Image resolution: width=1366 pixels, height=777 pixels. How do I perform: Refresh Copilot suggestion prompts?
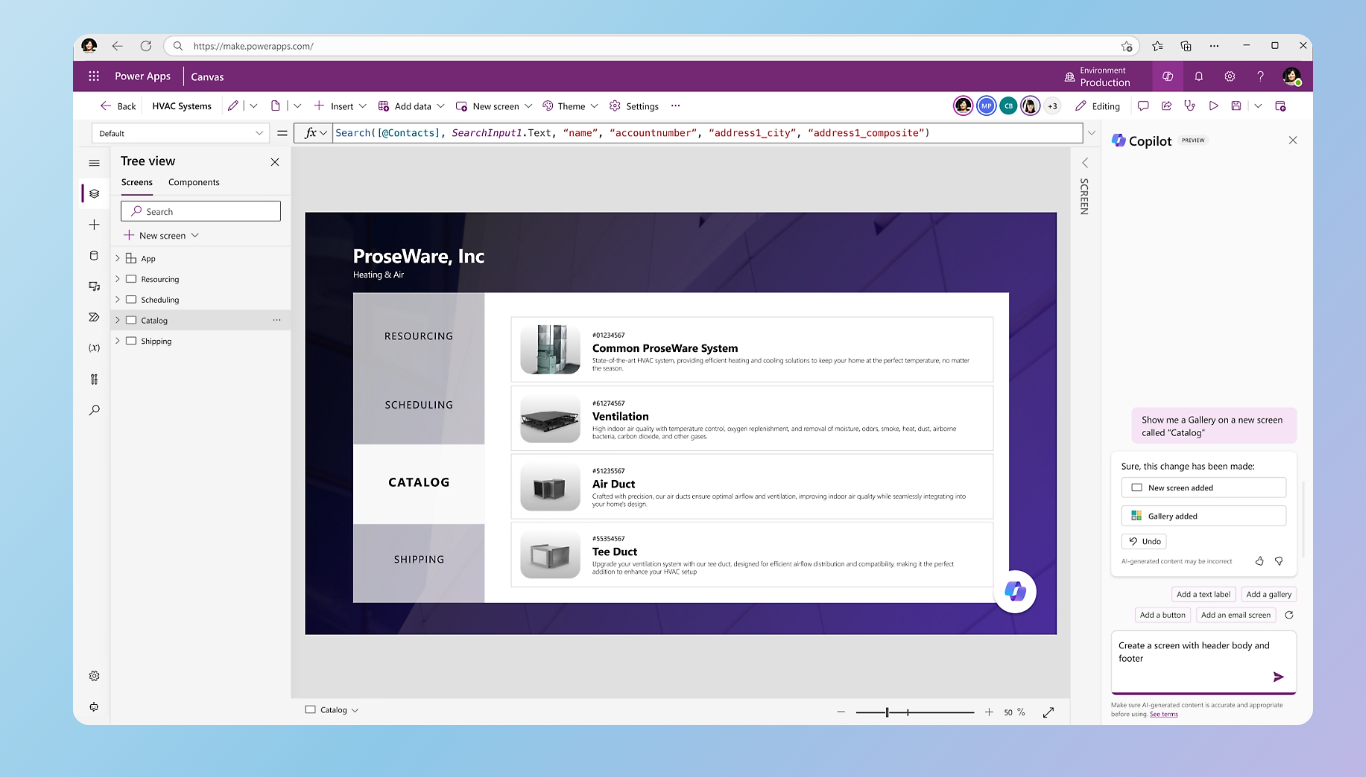coord(1289,615)
